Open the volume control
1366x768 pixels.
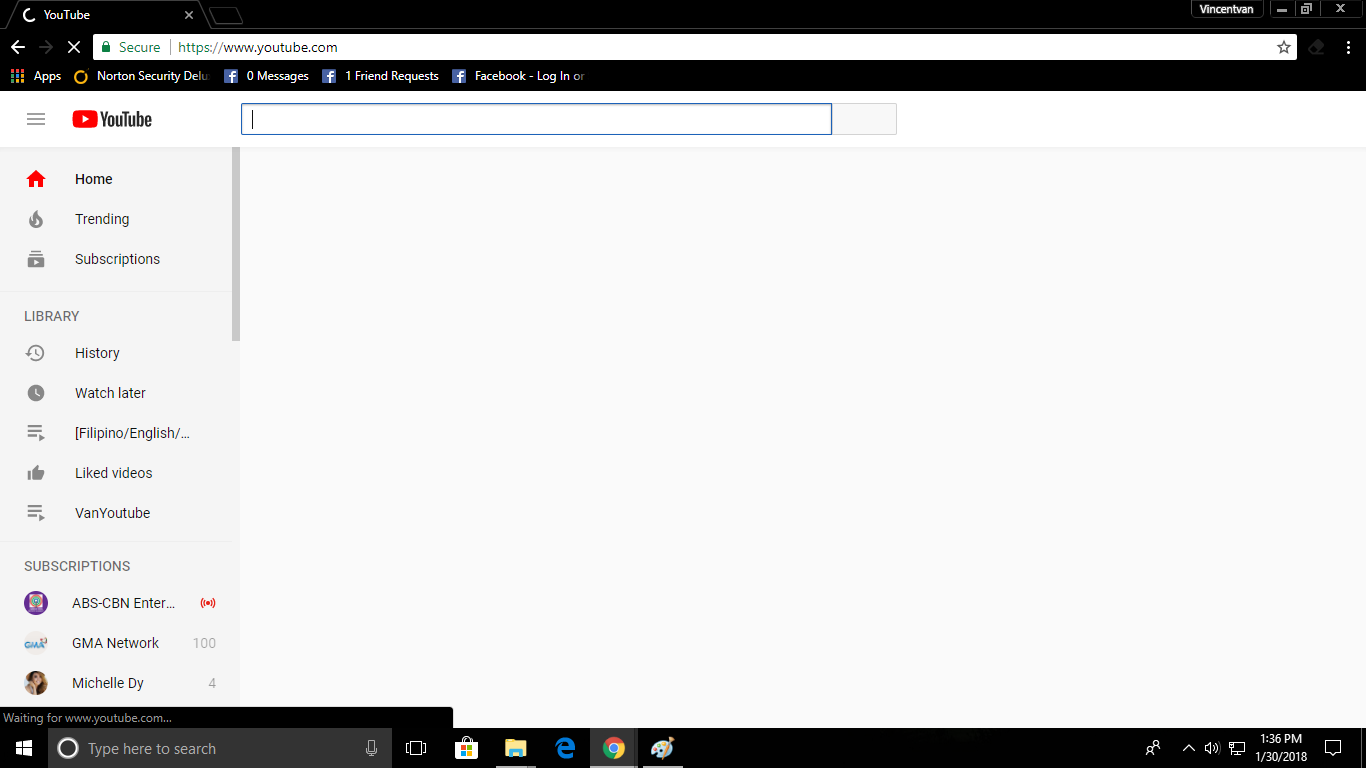pos(1212,748)
